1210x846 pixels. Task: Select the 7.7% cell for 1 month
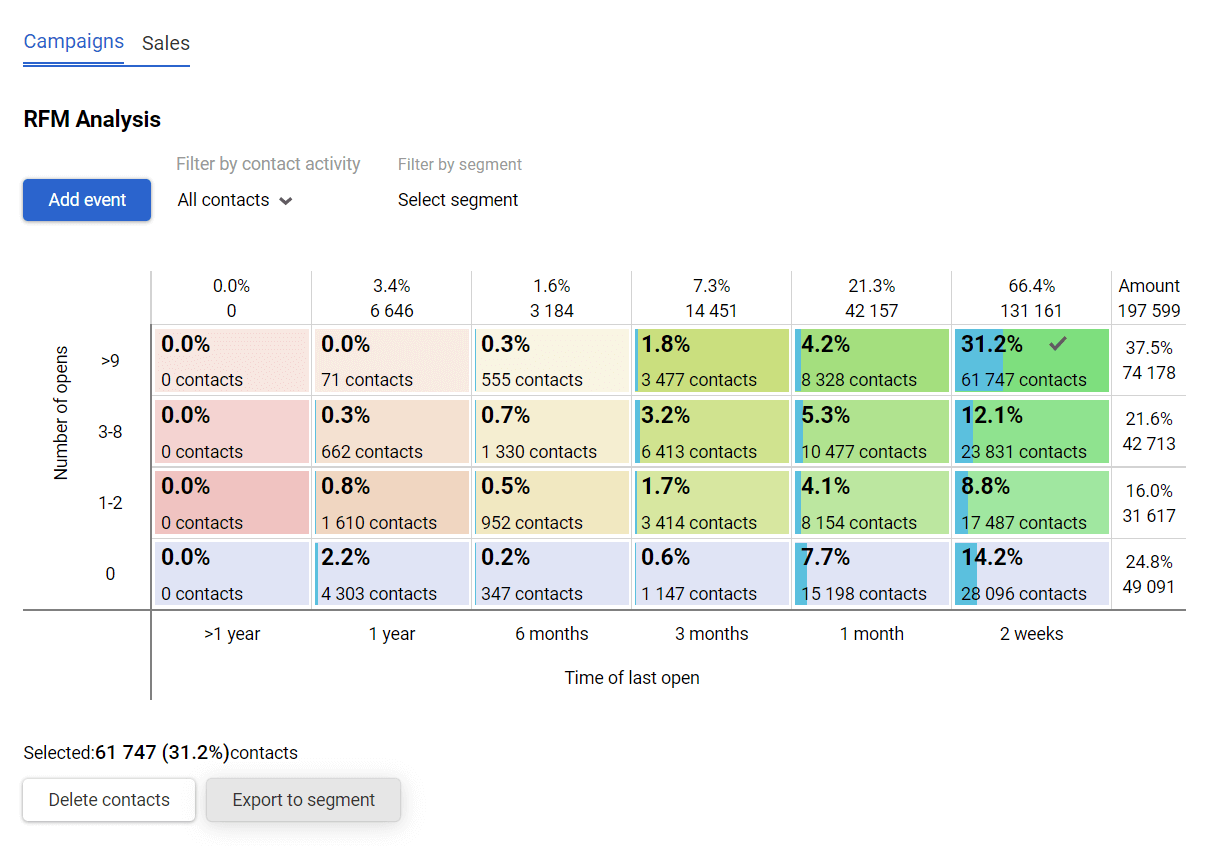[x=871, y=573]
